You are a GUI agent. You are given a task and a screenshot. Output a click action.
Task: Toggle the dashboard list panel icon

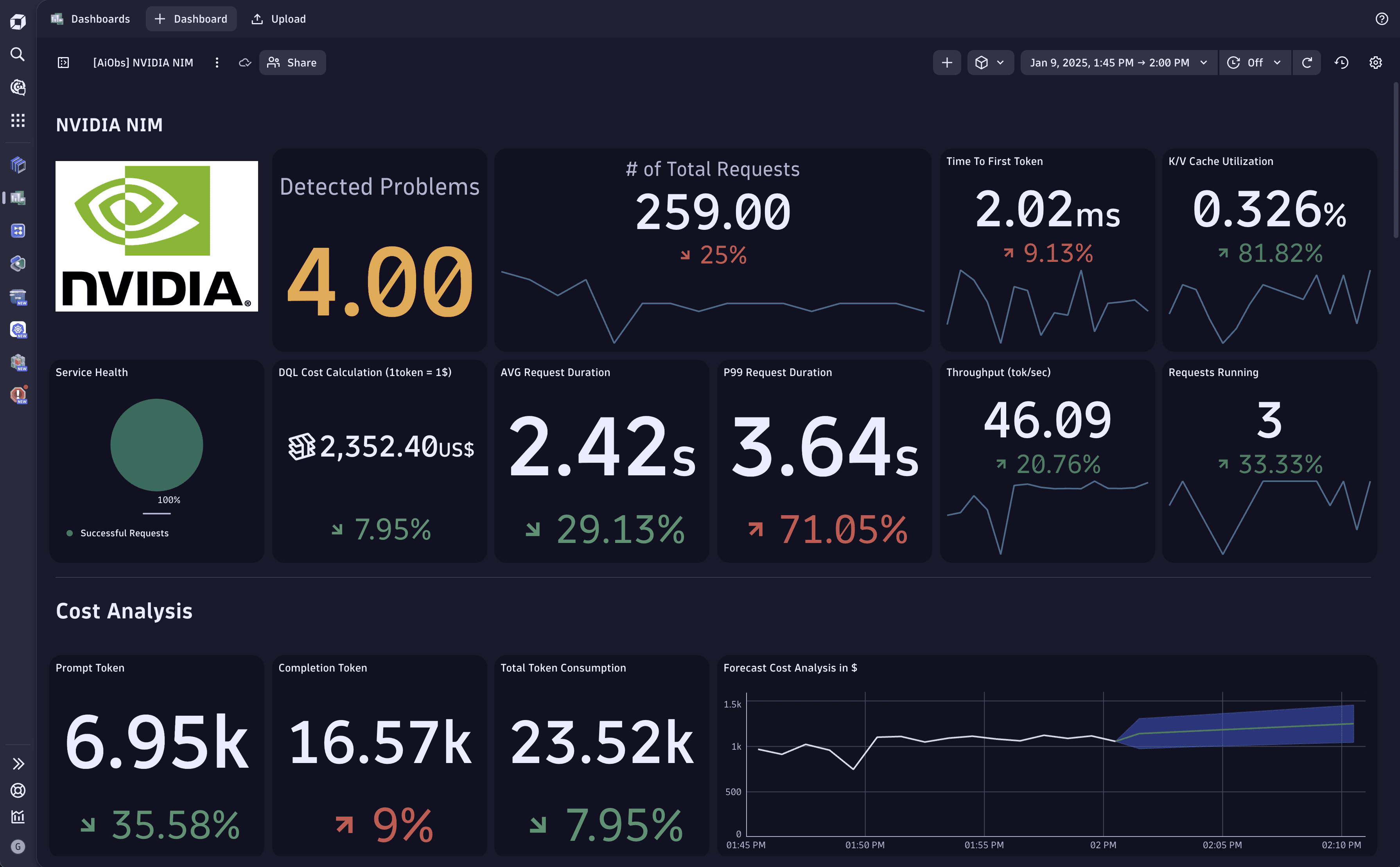pyautogui.click(x=64, y=63)
